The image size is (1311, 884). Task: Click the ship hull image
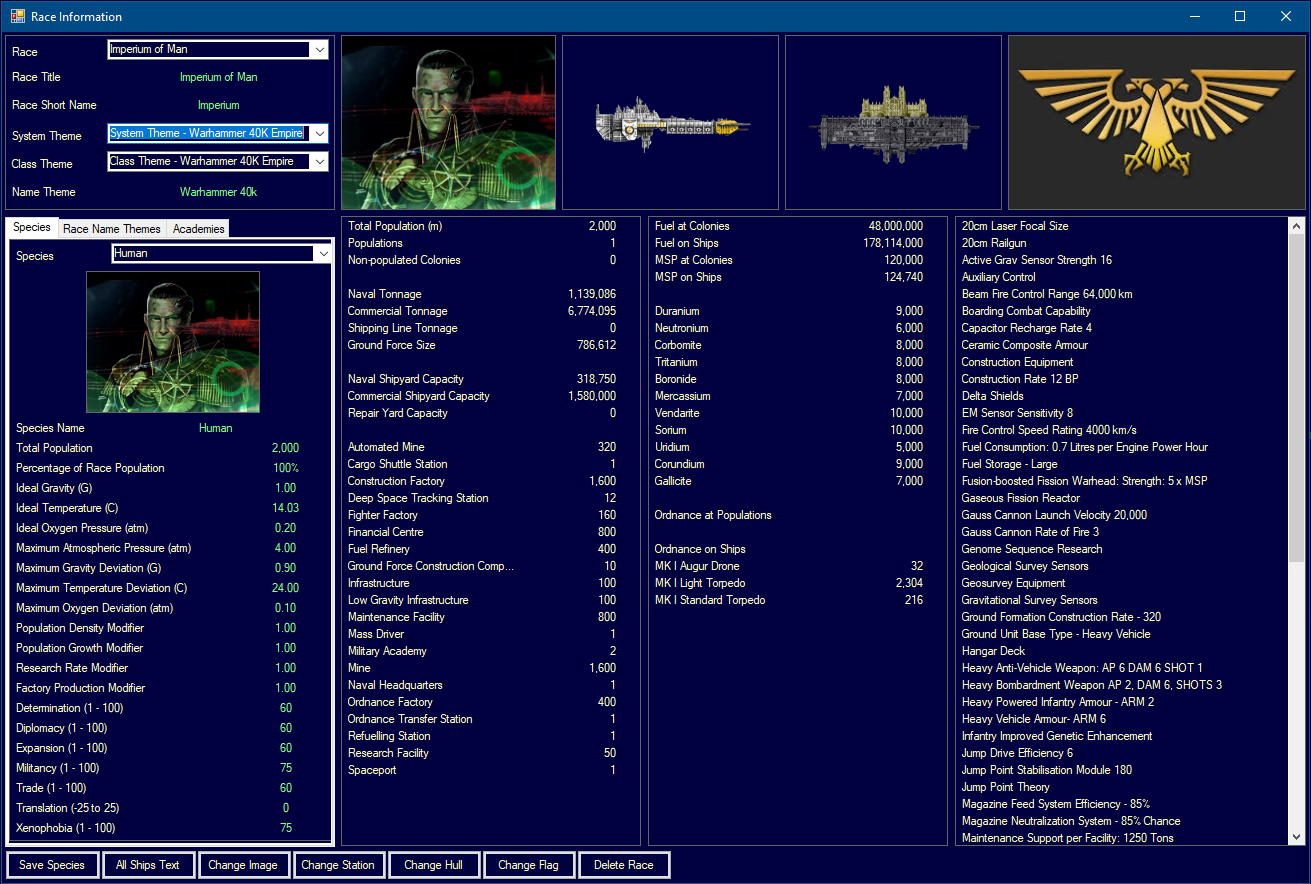click(671, 123)
